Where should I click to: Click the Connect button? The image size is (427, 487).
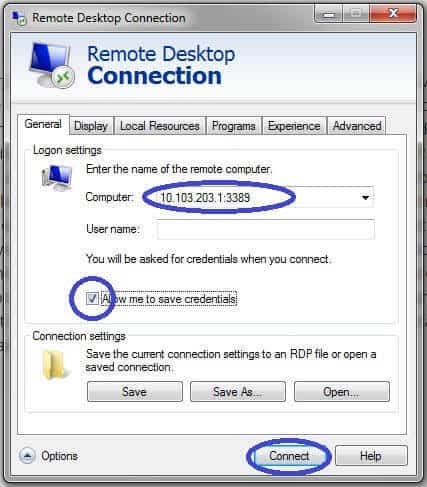[x=289, y=456]
